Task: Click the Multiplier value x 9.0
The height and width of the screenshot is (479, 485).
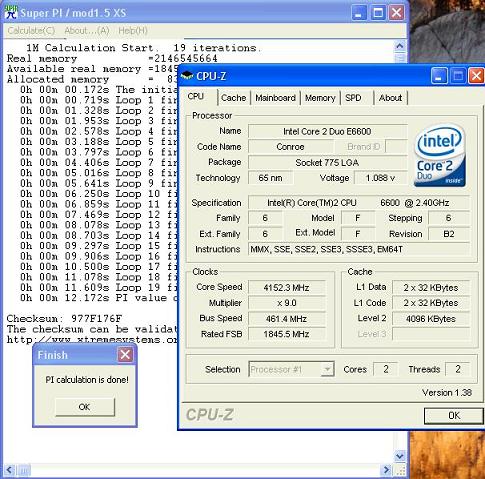Action: (286, 303)
